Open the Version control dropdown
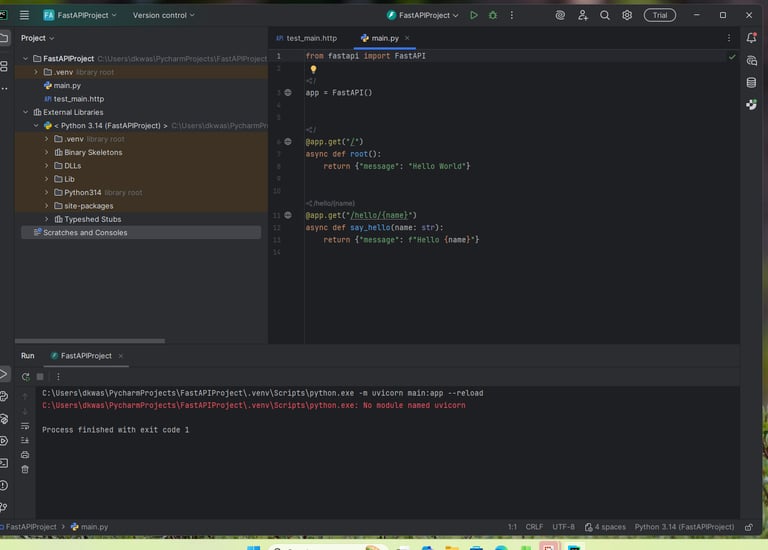The height and width of the screenshot is (550, 768). (x=164, y=15)
